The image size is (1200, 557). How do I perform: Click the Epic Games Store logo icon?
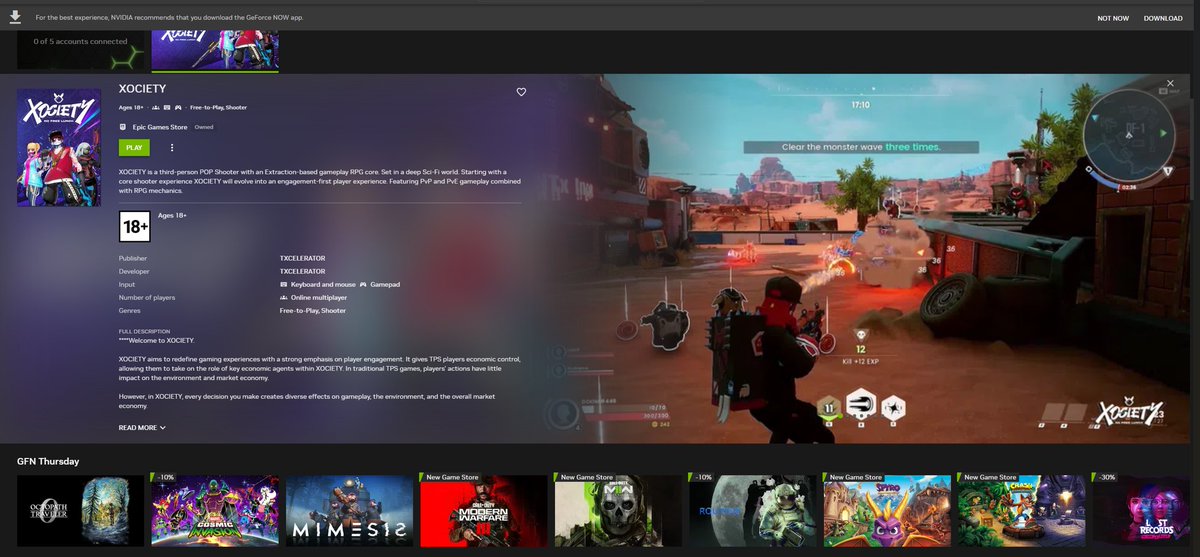123,127
